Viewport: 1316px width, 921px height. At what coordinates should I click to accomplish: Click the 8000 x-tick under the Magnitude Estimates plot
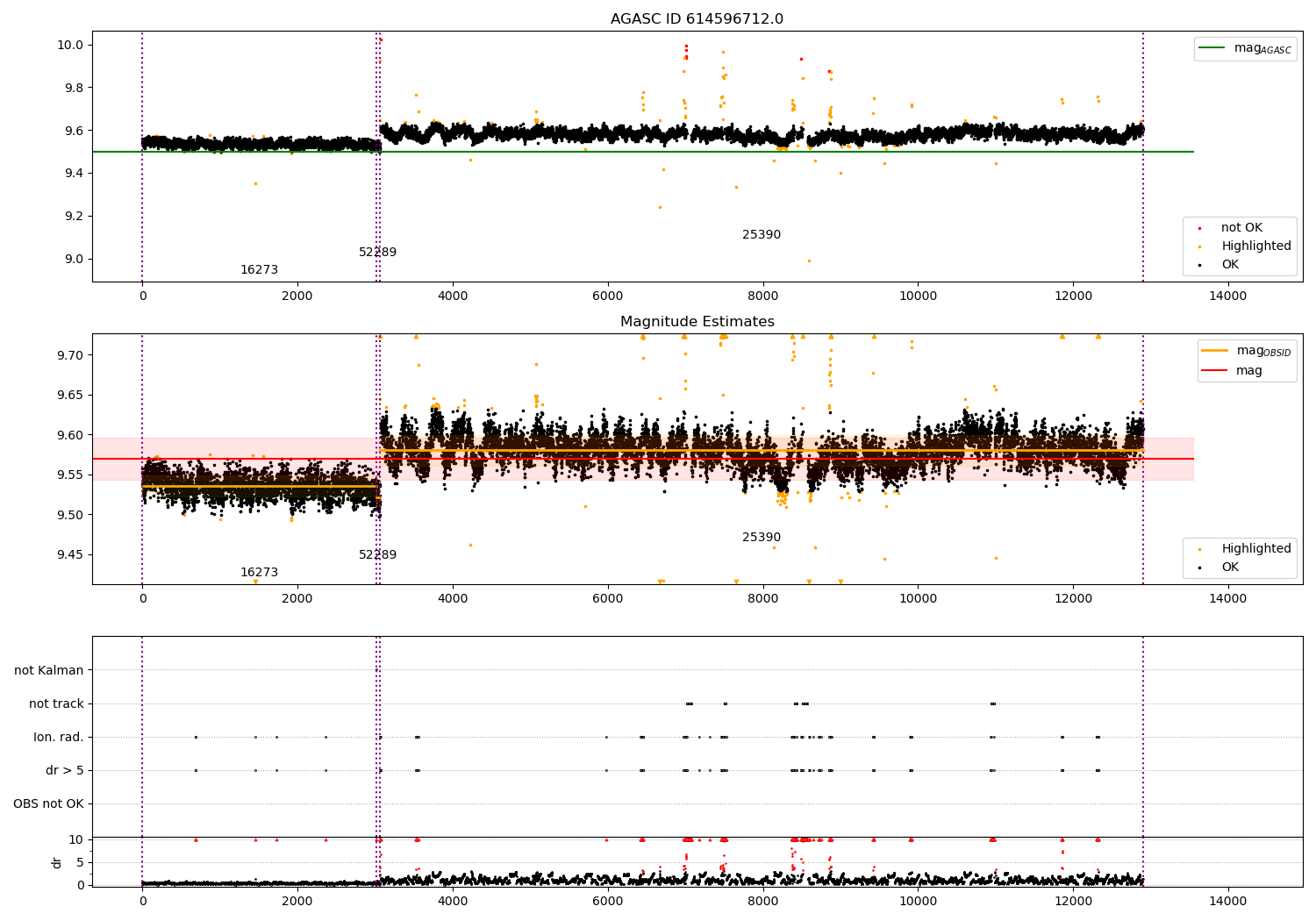tap(762, 599)
